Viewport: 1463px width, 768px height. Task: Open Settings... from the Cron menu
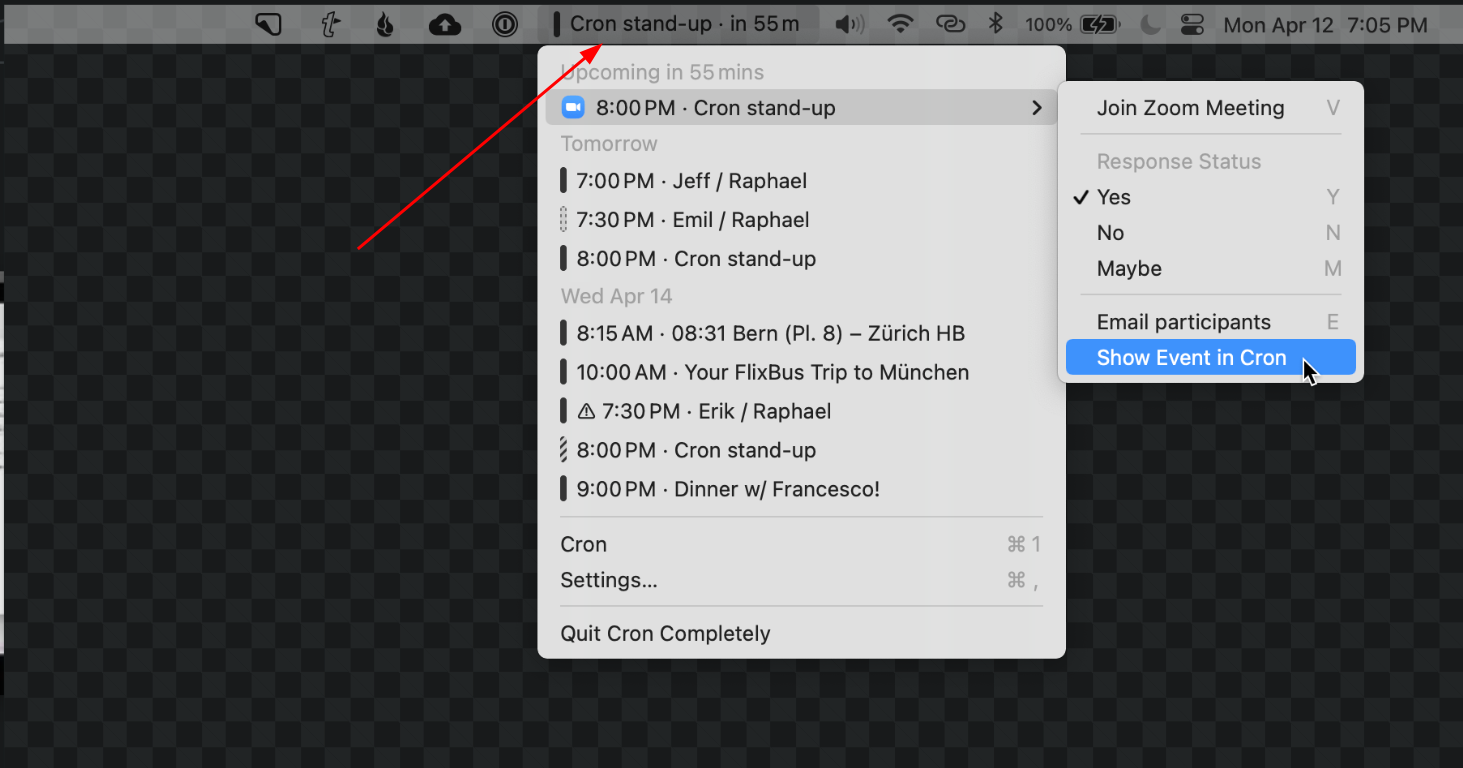point(609,580)
